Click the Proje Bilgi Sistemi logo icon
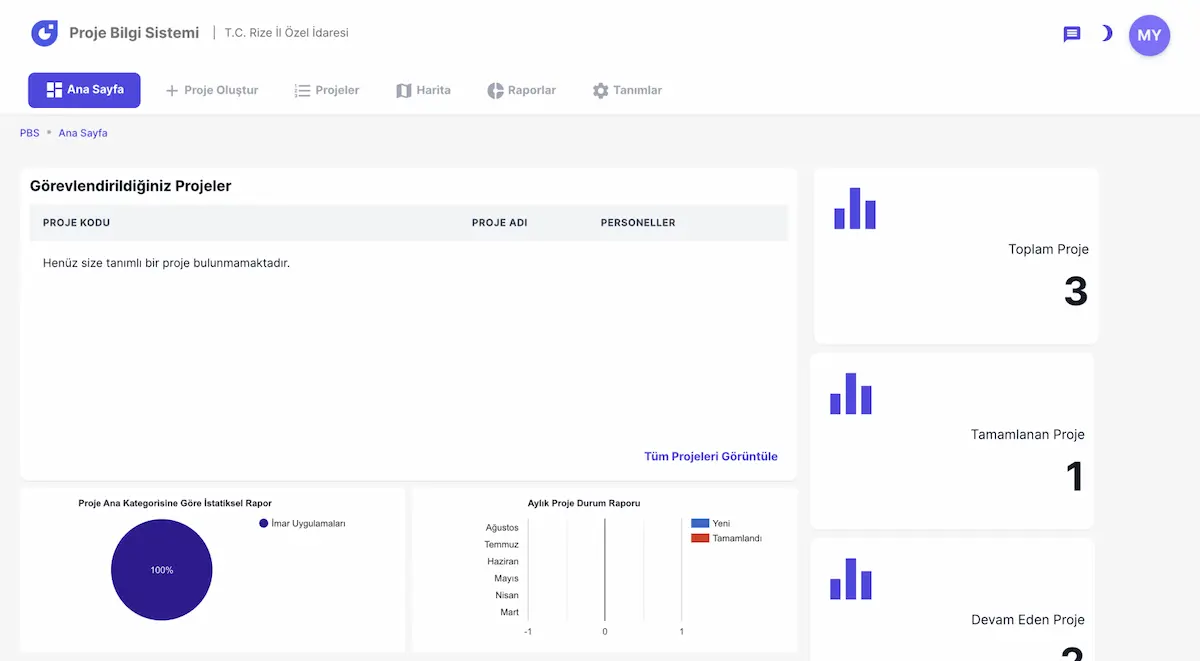1200x661 pixels. point(45,33)
